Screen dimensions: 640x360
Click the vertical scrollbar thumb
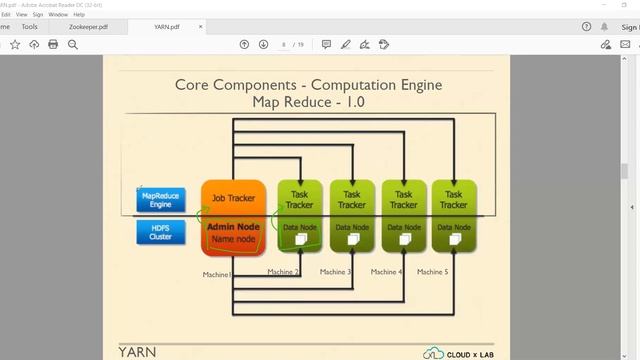[624, 171]
